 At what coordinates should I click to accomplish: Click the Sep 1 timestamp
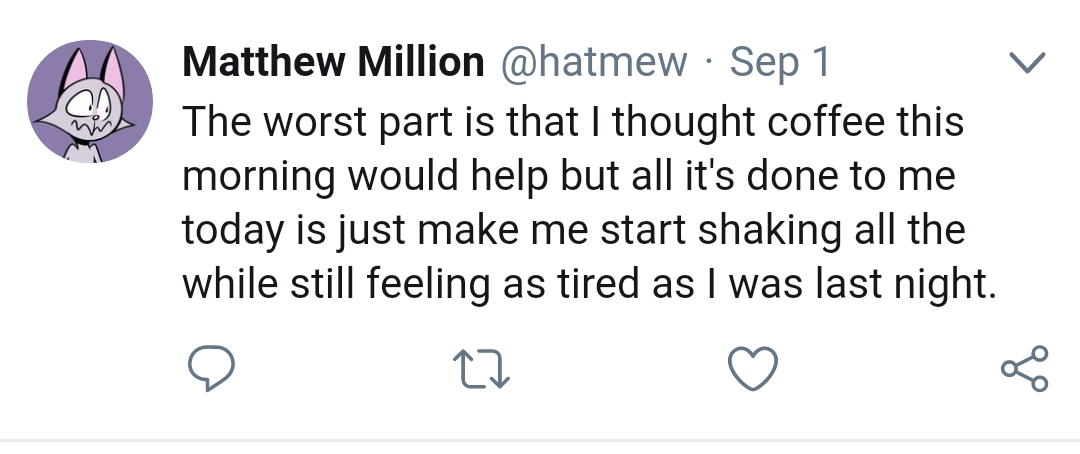[780, 64]
